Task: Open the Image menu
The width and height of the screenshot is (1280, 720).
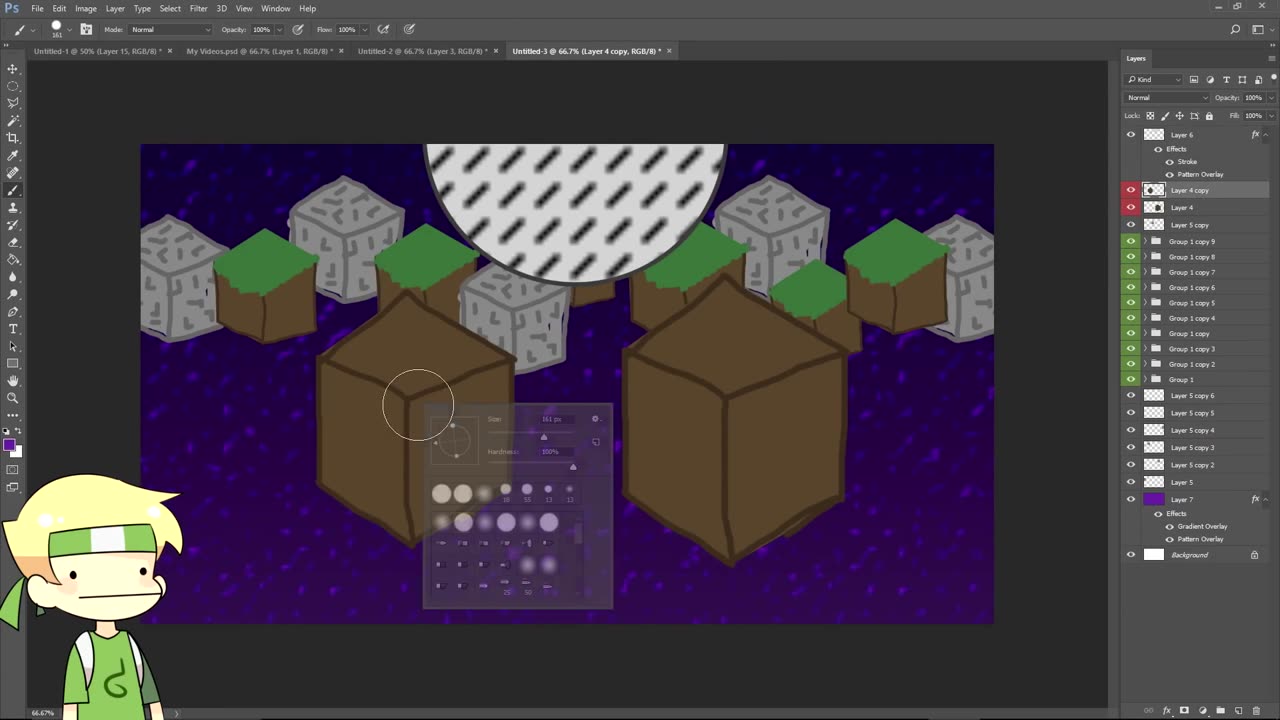Action: coord(86,8)
